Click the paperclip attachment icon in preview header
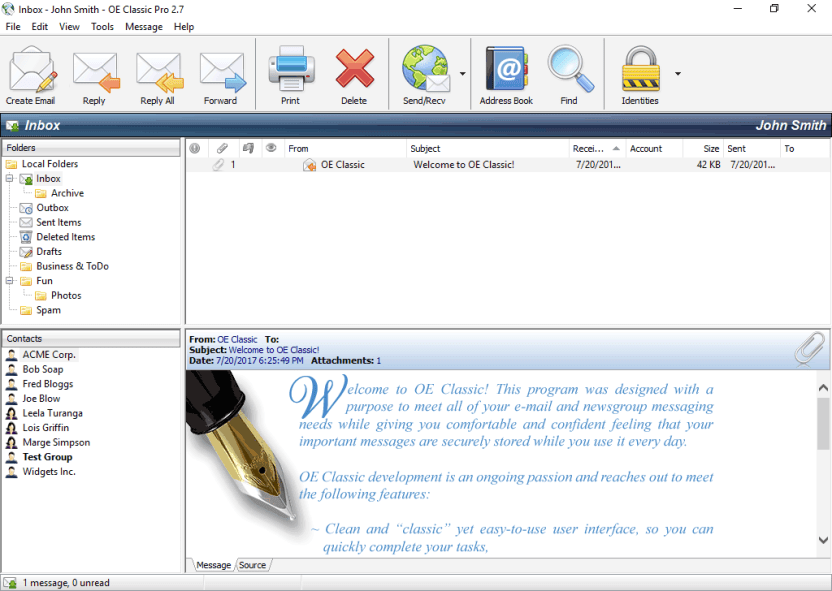 (x=810, y=349)
